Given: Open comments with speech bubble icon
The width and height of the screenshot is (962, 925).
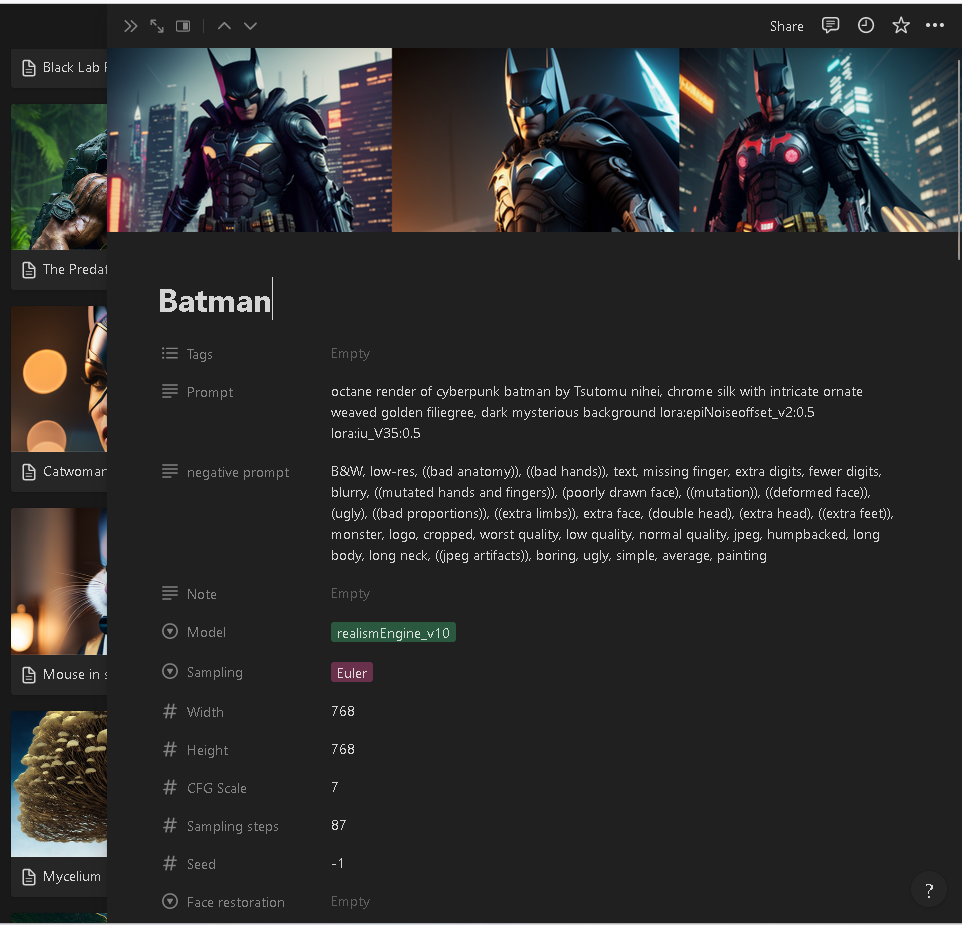Looking at the screenshot, I should pos(830,25).
